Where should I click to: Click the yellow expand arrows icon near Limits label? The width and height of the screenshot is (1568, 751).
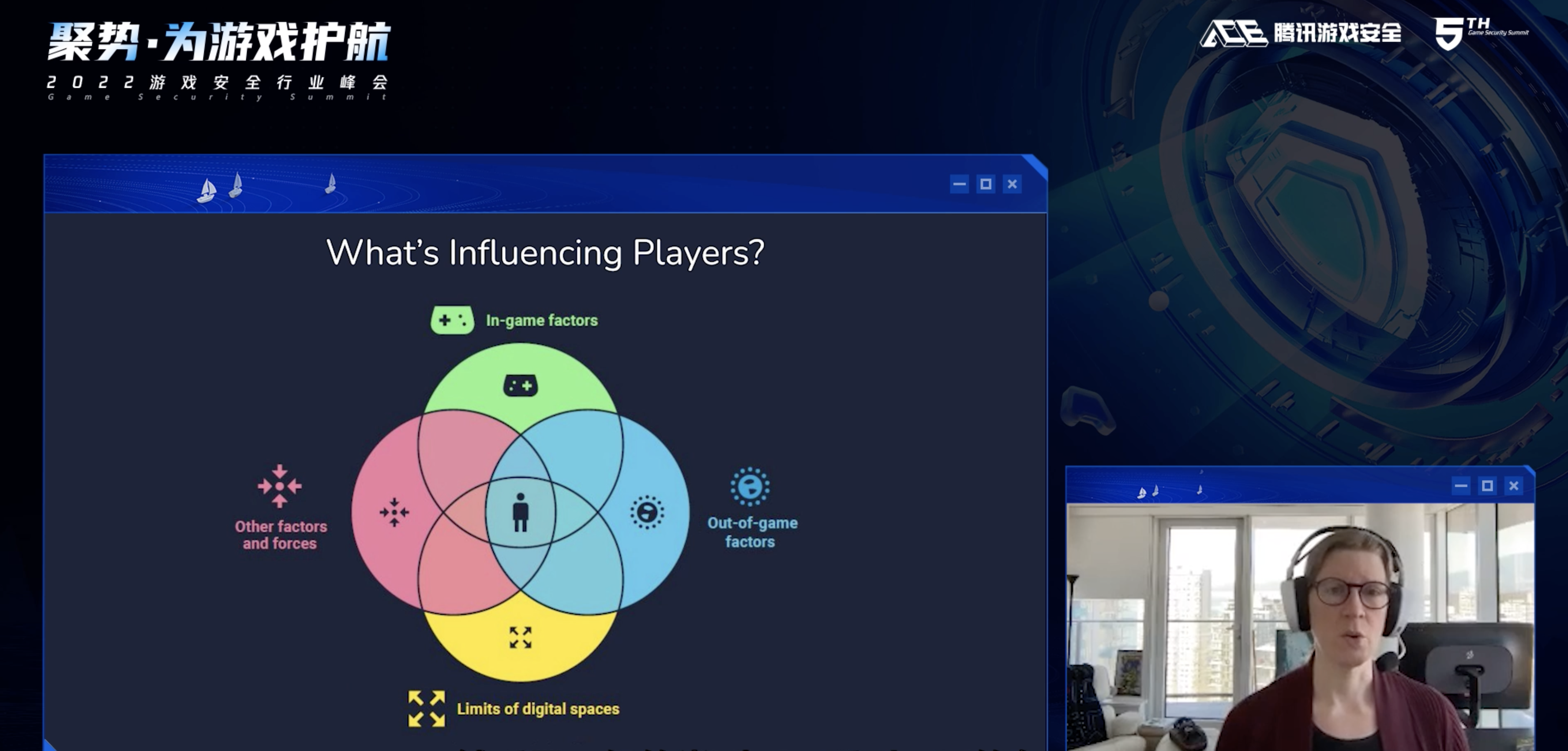point(426,708)
